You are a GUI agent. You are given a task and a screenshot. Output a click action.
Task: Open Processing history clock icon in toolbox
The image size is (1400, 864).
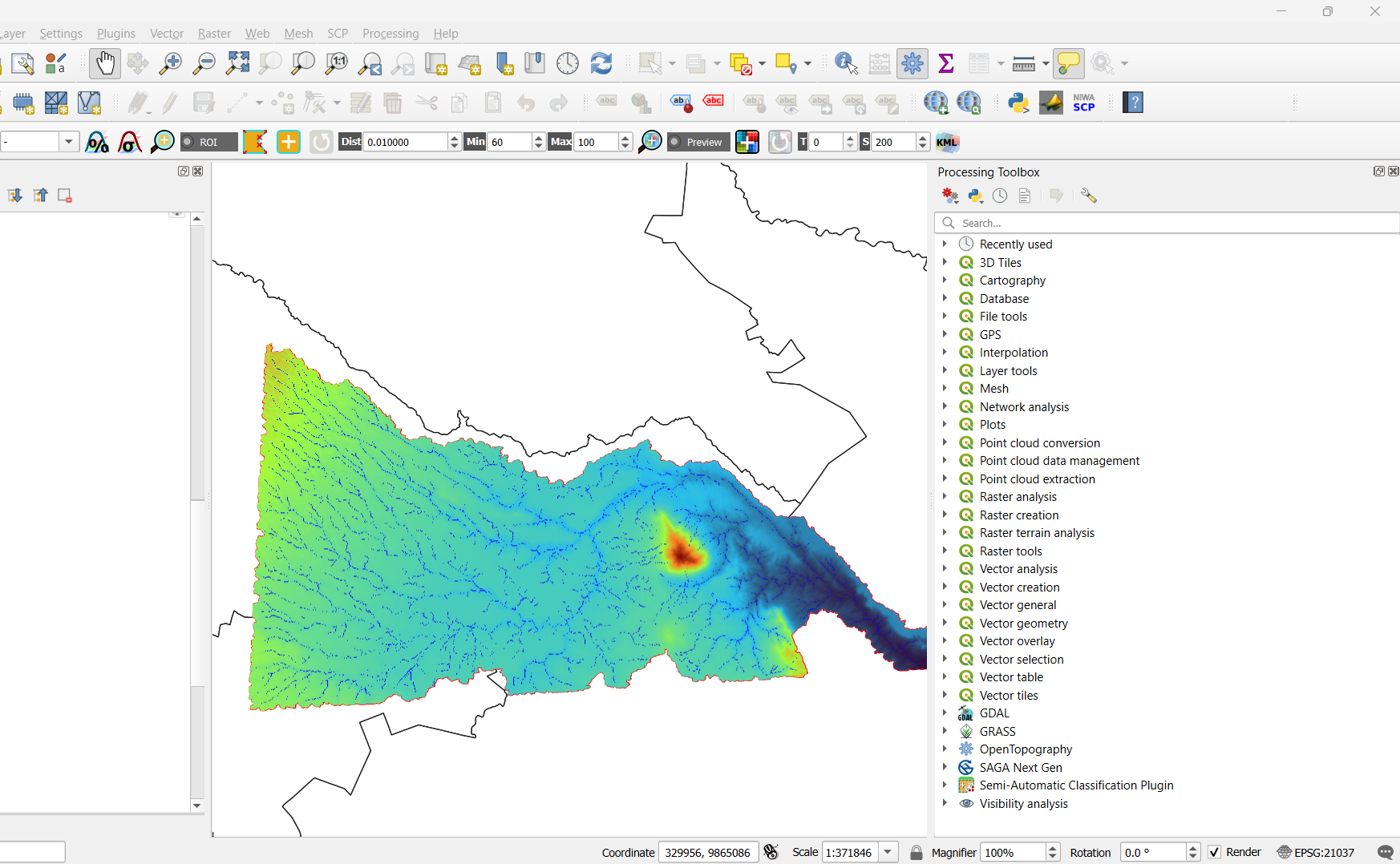pyautogui.click(x=1000, y=196)
